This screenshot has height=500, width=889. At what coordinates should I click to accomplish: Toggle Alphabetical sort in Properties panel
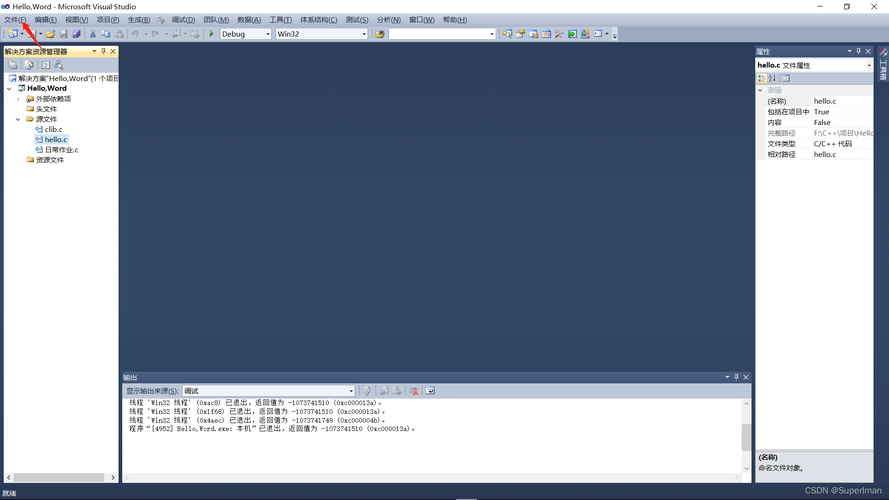772,78
